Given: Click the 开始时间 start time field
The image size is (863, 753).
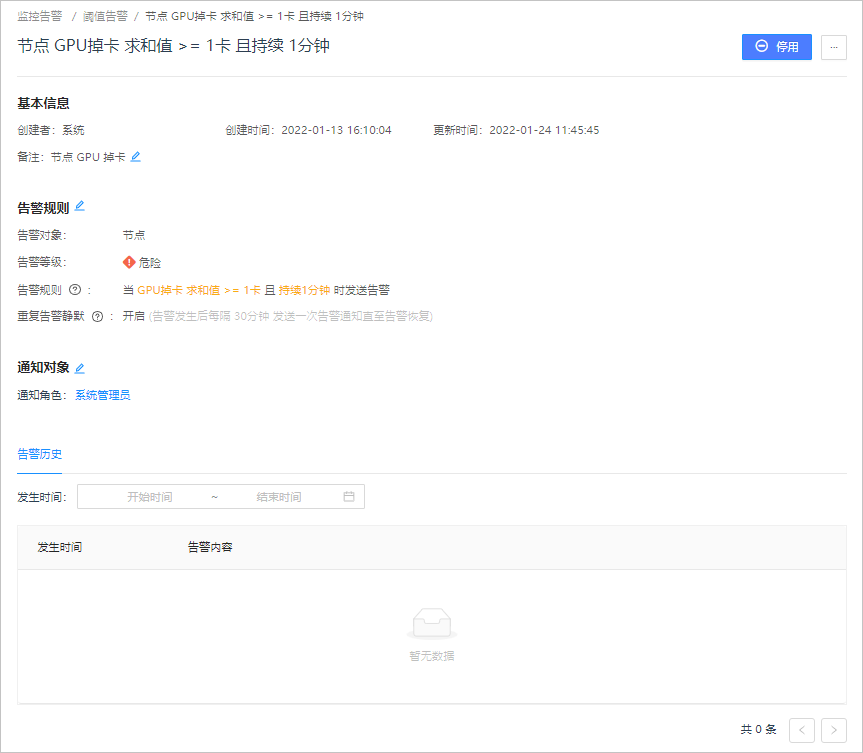Looking at the screenshot, I should (150, 497).
